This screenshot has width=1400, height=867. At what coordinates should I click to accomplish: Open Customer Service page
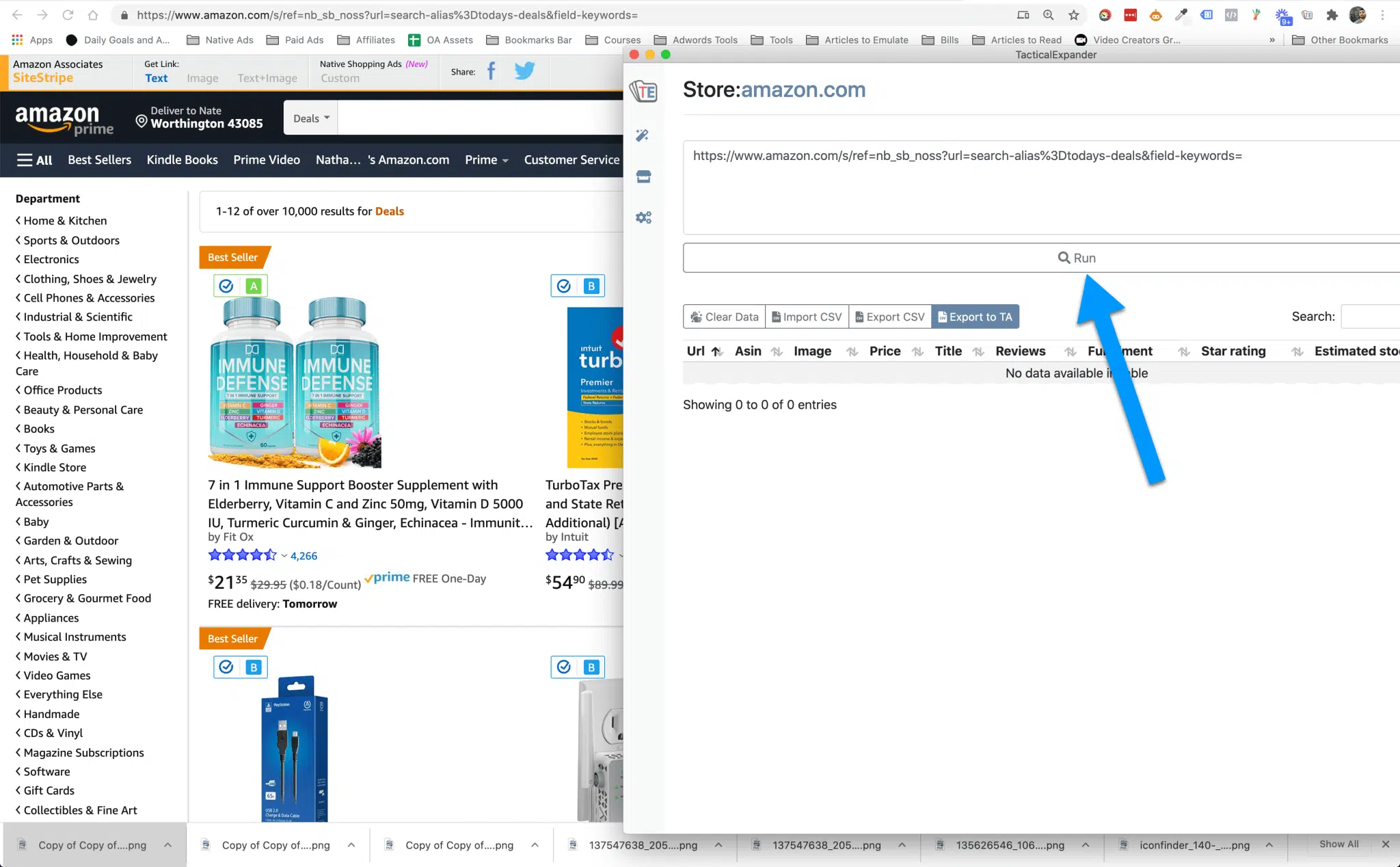[571, 160]
